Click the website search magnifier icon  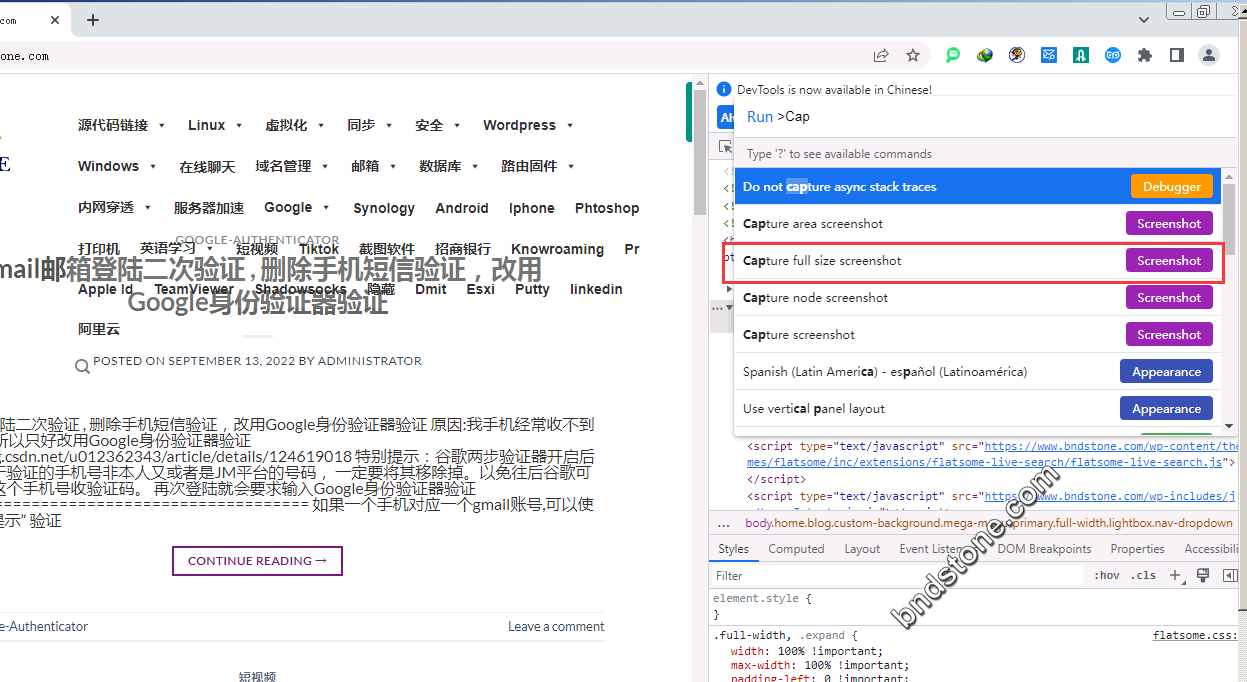[82, 366]
